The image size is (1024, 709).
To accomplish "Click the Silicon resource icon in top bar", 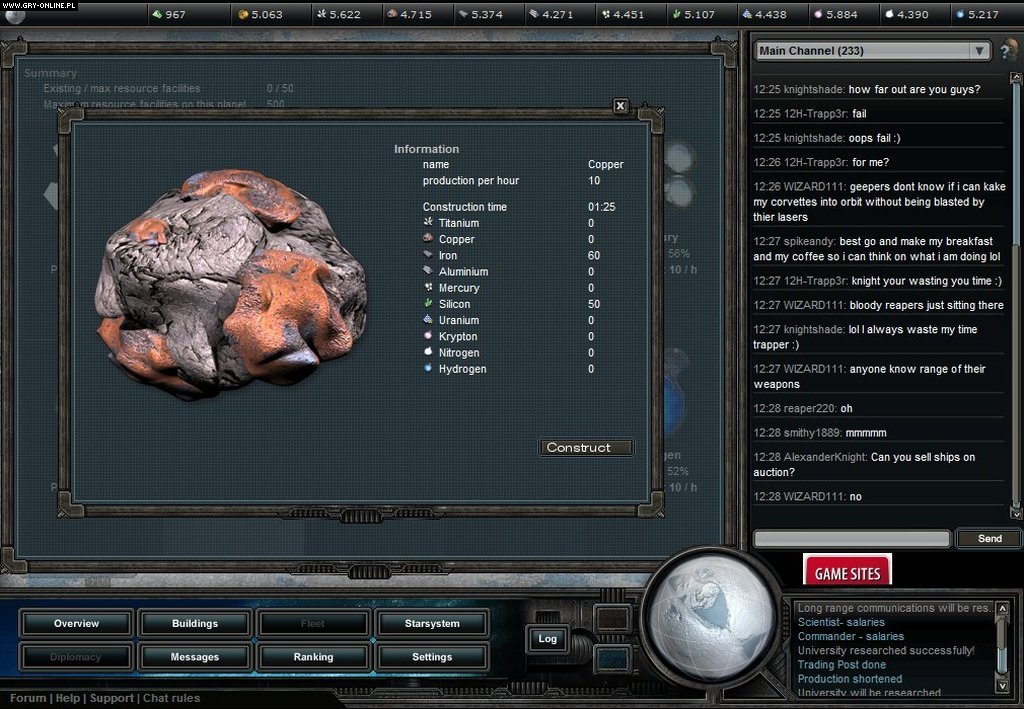I will 675,14.
